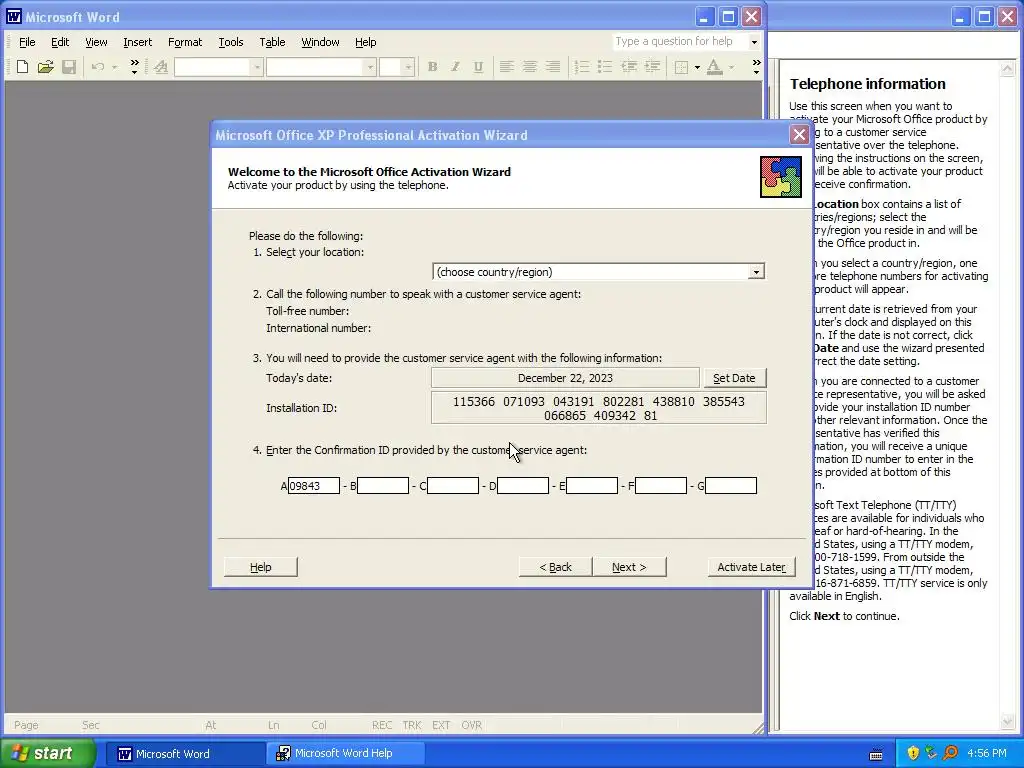Toggle Underline formatting in the toolbar
1024x768 pixels.
[x=478, y=67]
